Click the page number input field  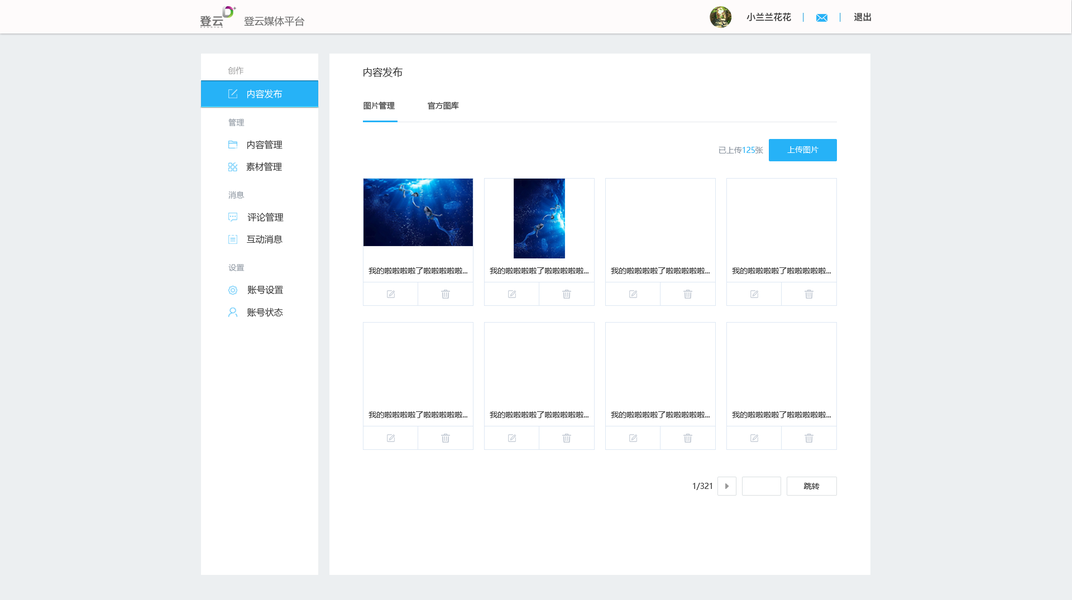761,486
